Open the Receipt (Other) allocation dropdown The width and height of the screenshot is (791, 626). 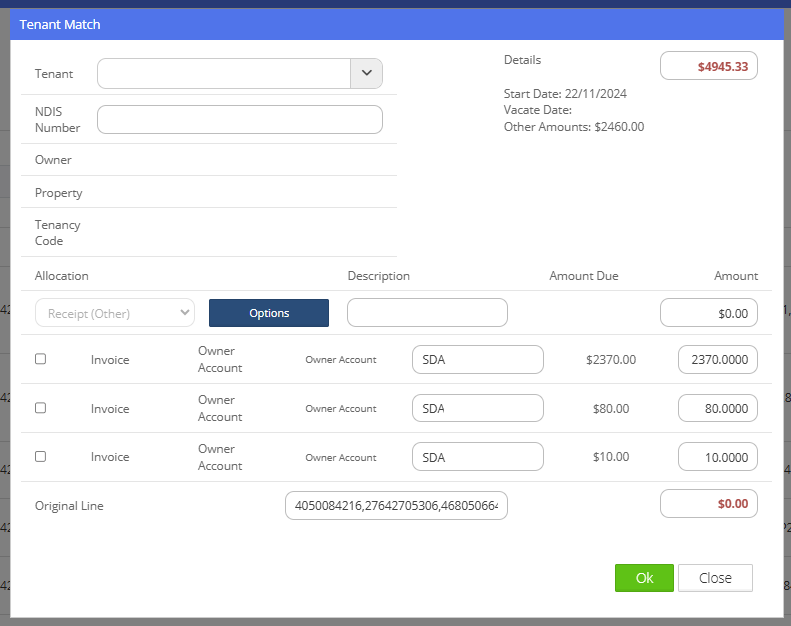[x=115, y=313]
